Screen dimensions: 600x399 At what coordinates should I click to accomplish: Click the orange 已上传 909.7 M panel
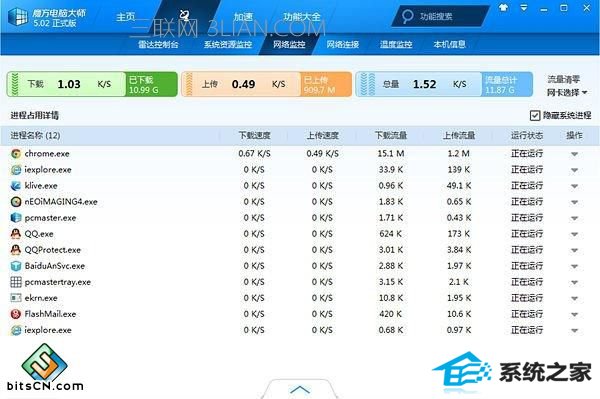pyautogui.click(x=326, y=84)
